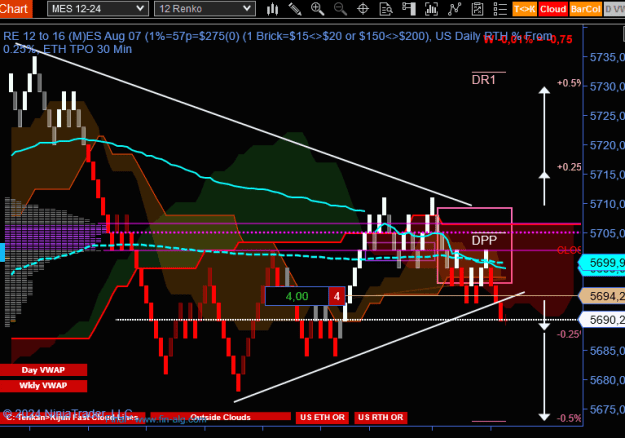Click the Outside Clouds button
Viewport: 625px width, 438px height.
click(x=220, y=417)
